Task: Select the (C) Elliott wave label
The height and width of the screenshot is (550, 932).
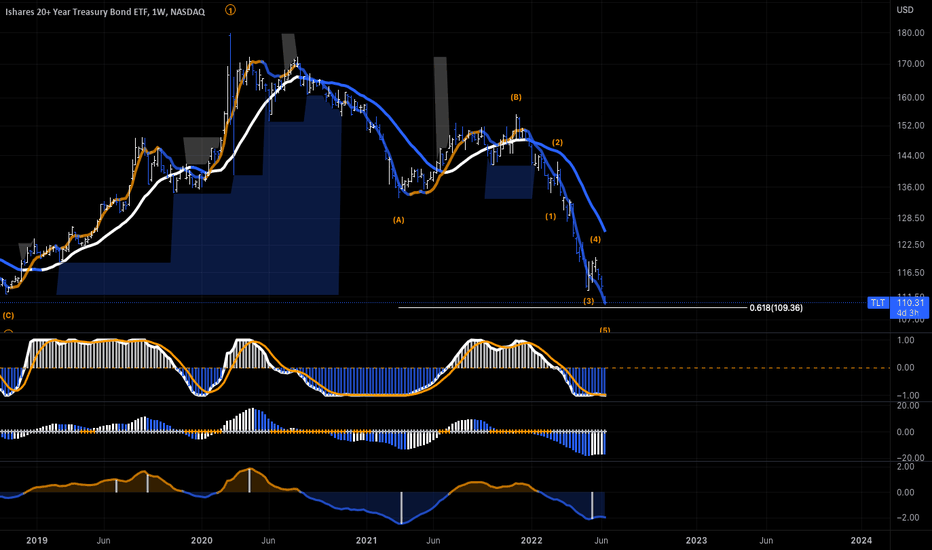Action: tap(8, 316)
